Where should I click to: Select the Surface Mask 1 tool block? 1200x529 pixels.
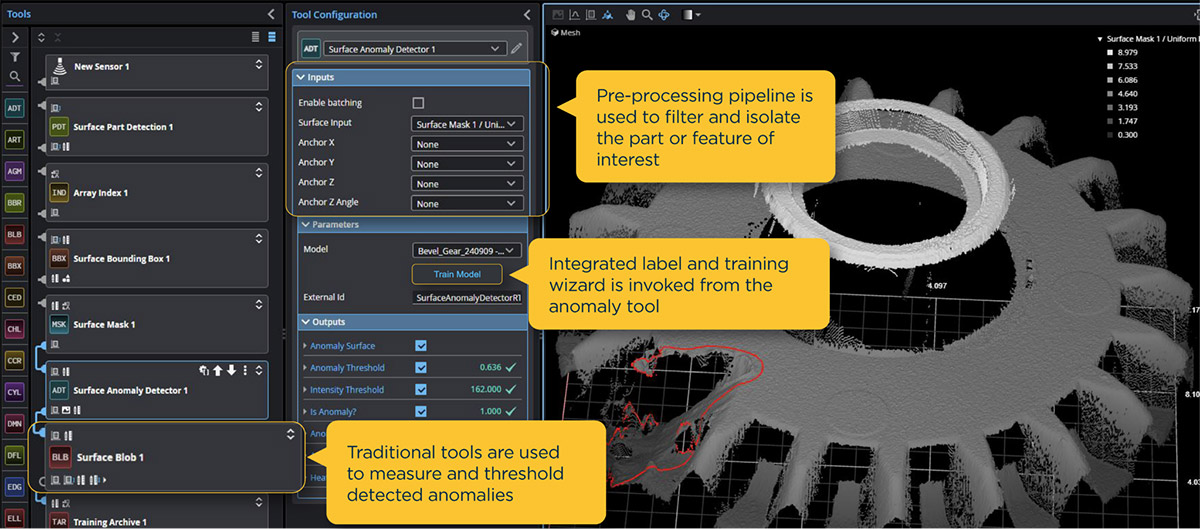point(156,324)
